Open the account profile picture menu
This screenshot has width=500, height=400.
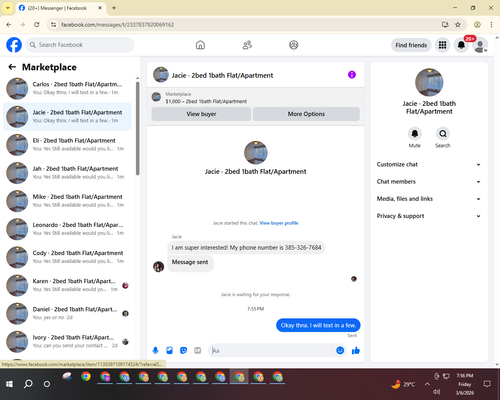480,45
